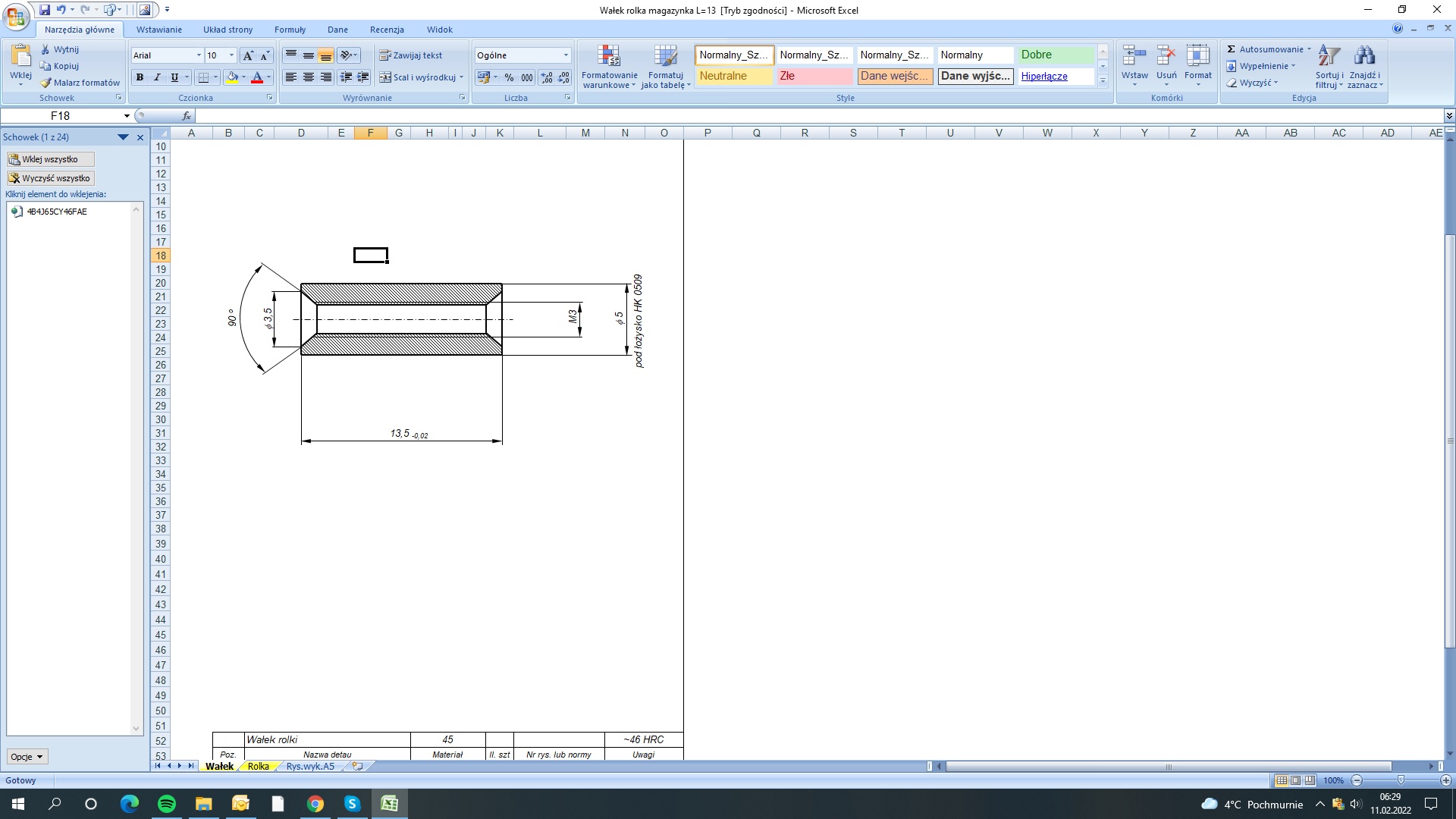Open Spotify from the taskbar
This screenshot has height=819, width=1456.
coord(166,804)
